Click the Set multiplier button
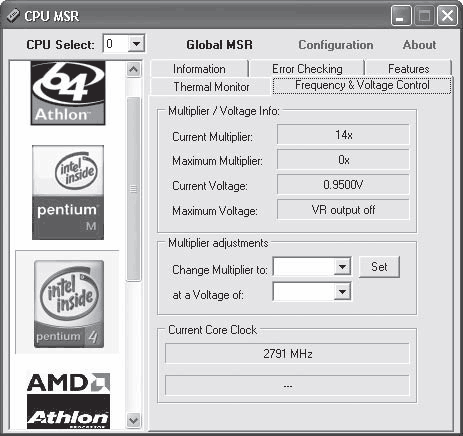This screenshot has height=436, width=463. pyautogui.click(x=379, y=267)
